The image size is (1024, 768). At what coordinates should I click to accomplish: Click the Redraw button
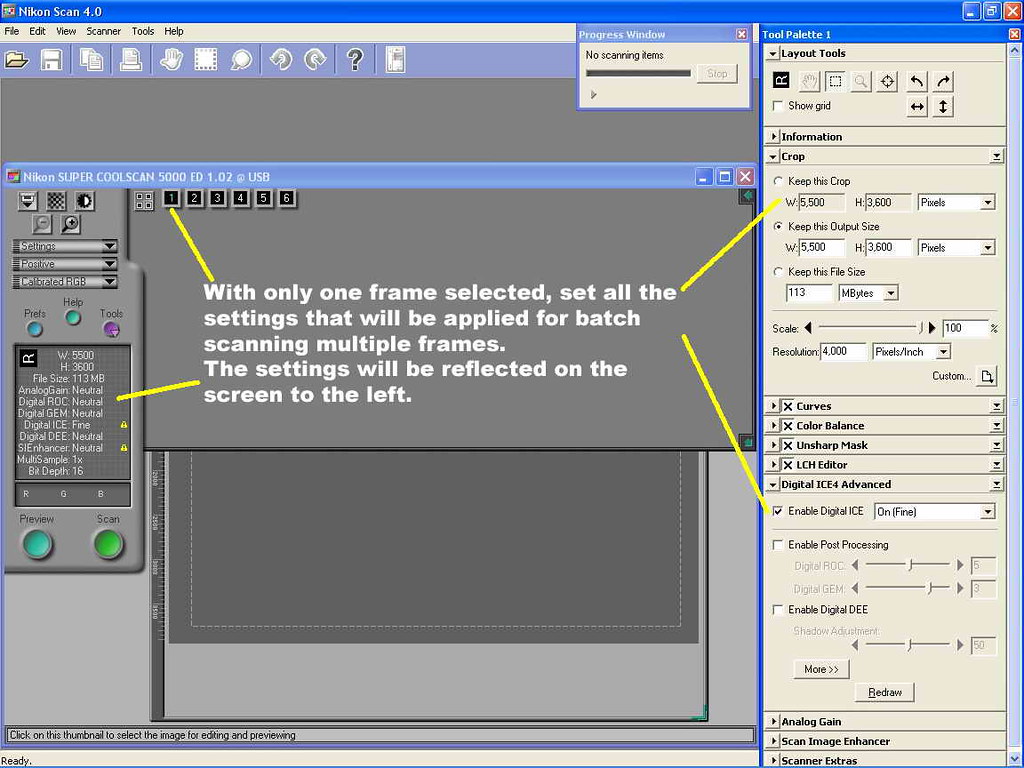coord(885,692)
